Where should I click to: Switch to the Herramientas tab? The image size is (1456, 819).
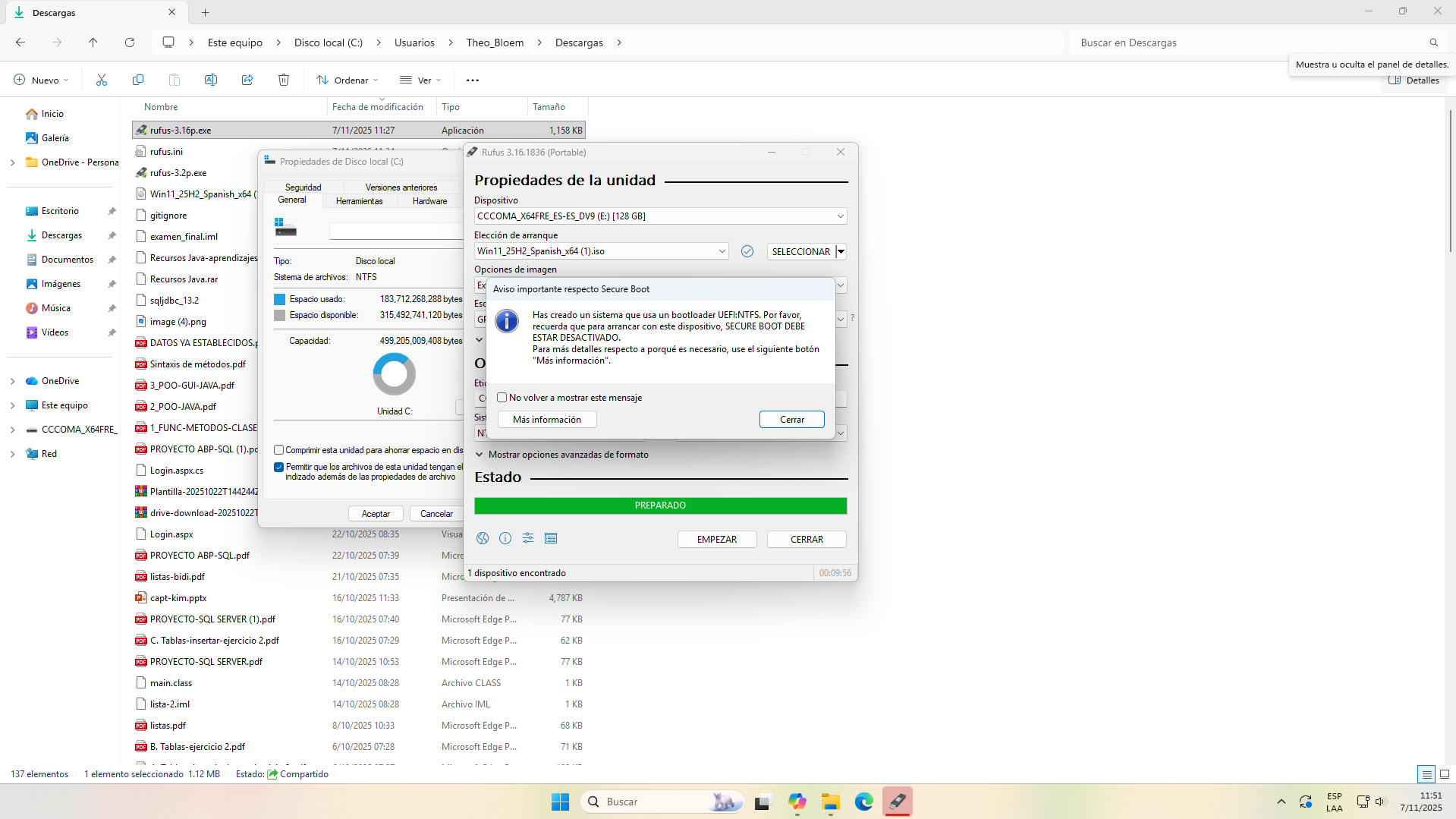point(359,201)
